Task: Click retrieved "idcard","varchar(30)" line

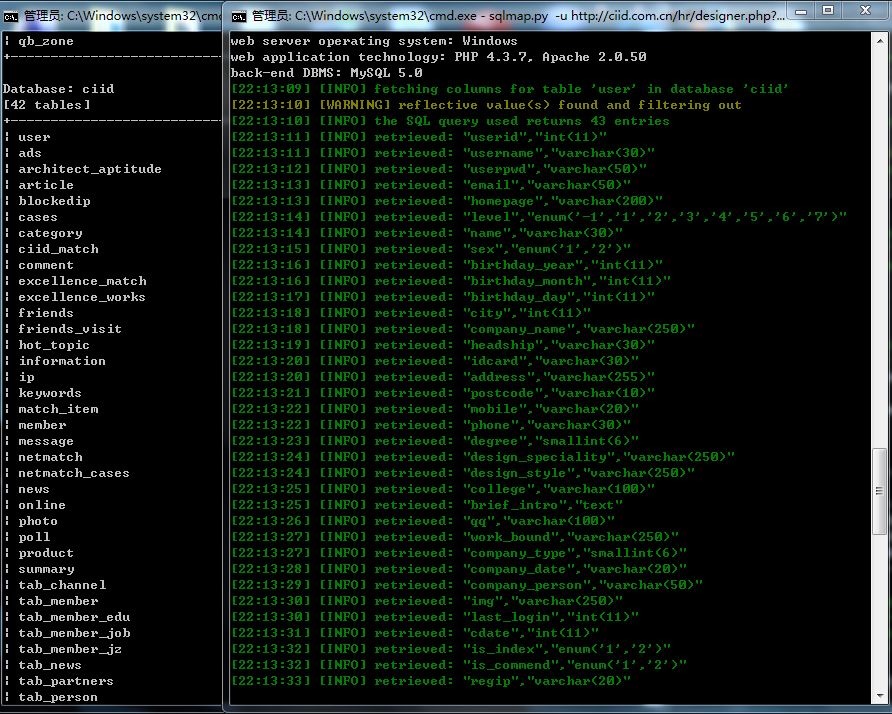Action: click(x=435, y=361)
